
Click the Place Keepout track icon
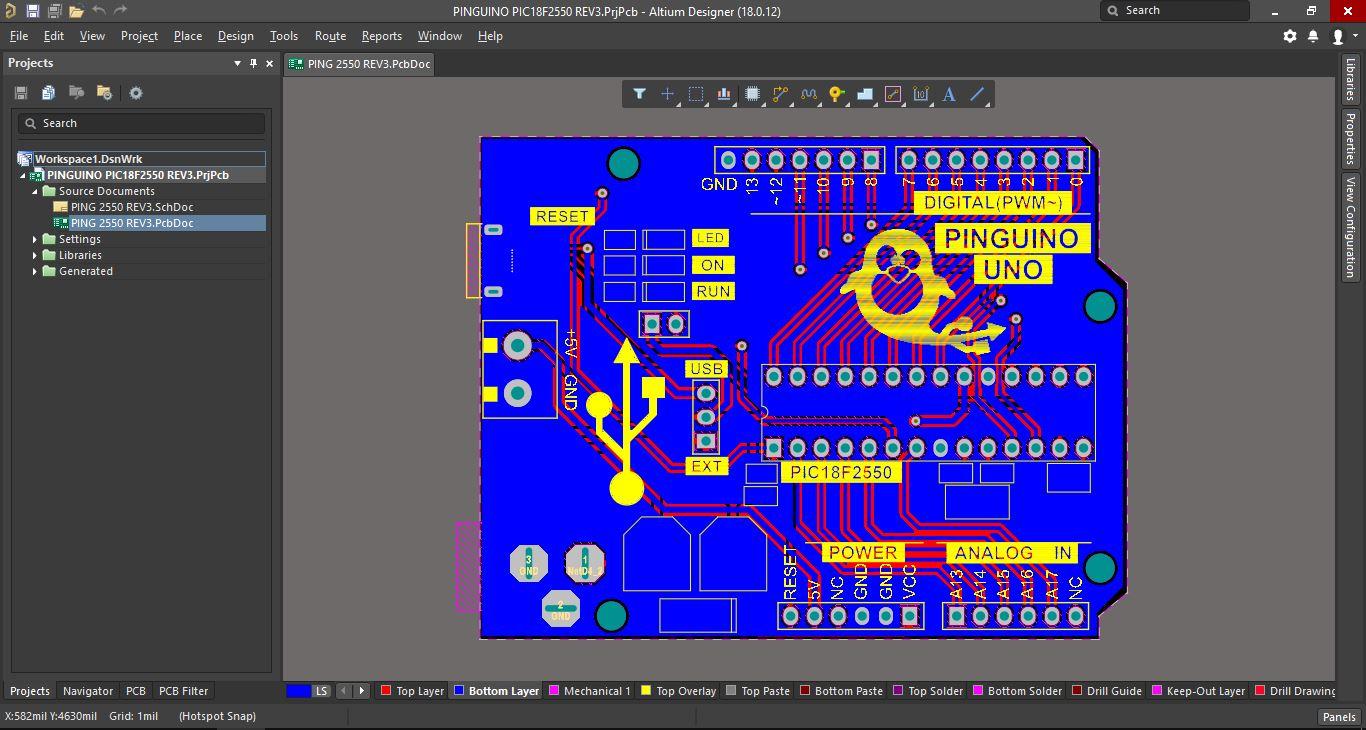(x=893, y=94)
